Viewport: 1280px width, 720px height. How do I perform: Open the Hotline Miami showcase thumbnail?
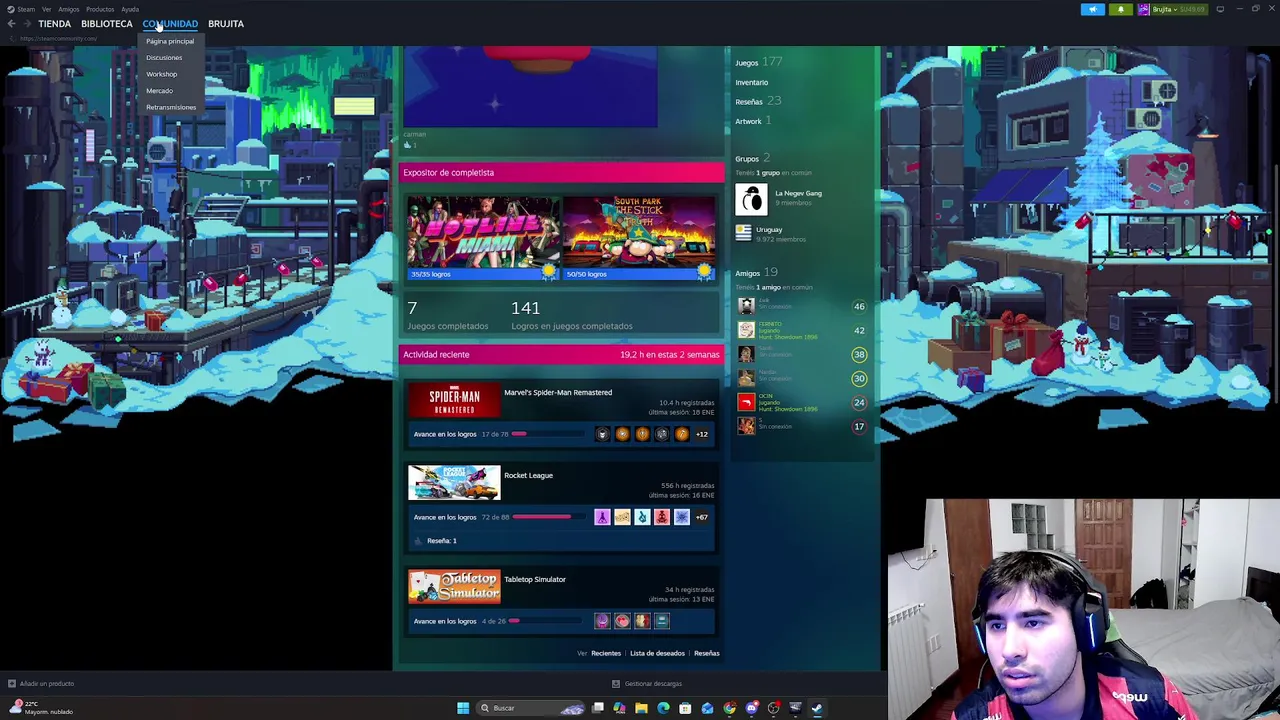(483, 238)
